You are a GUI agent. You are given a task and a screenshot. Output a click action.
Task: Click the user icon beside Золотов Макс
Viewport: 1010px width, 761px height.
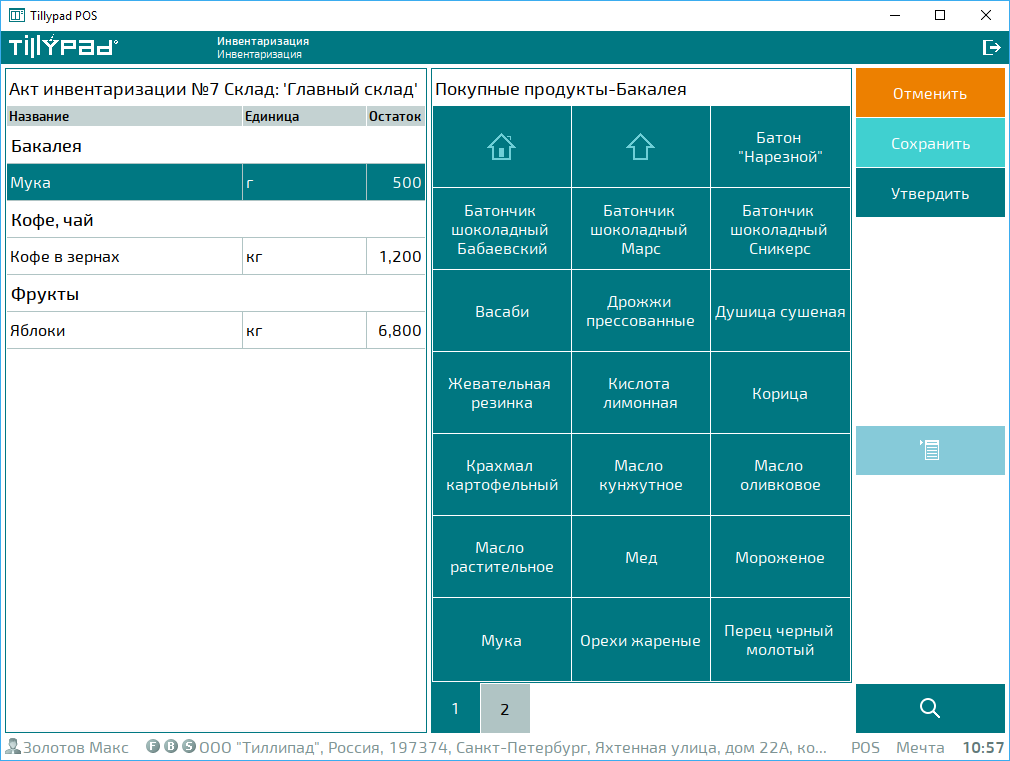[13, 747]
